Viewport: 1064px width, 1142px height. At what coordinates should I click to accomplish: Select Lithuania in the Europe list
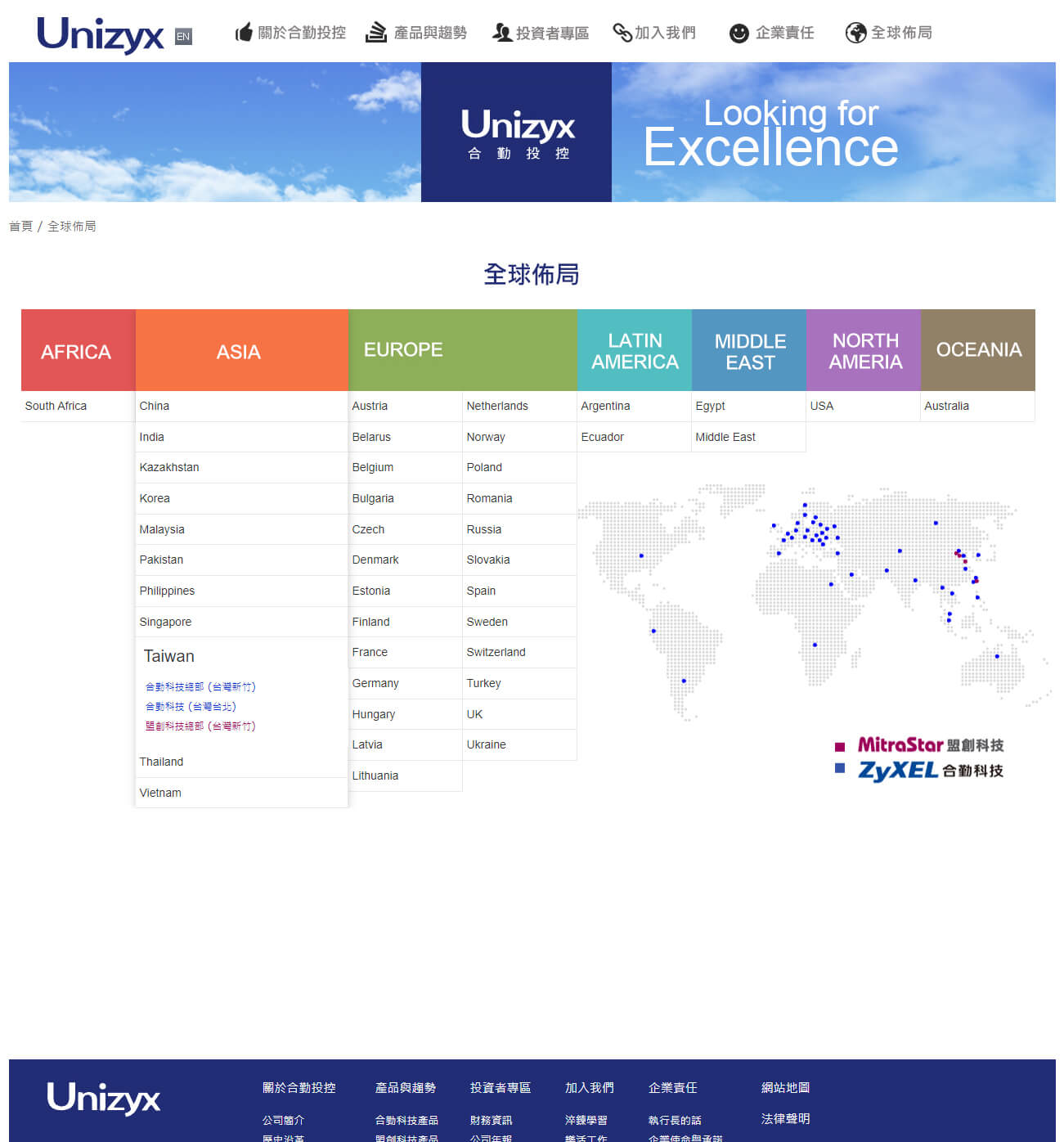pyautogui.click(x=406, y=776)
